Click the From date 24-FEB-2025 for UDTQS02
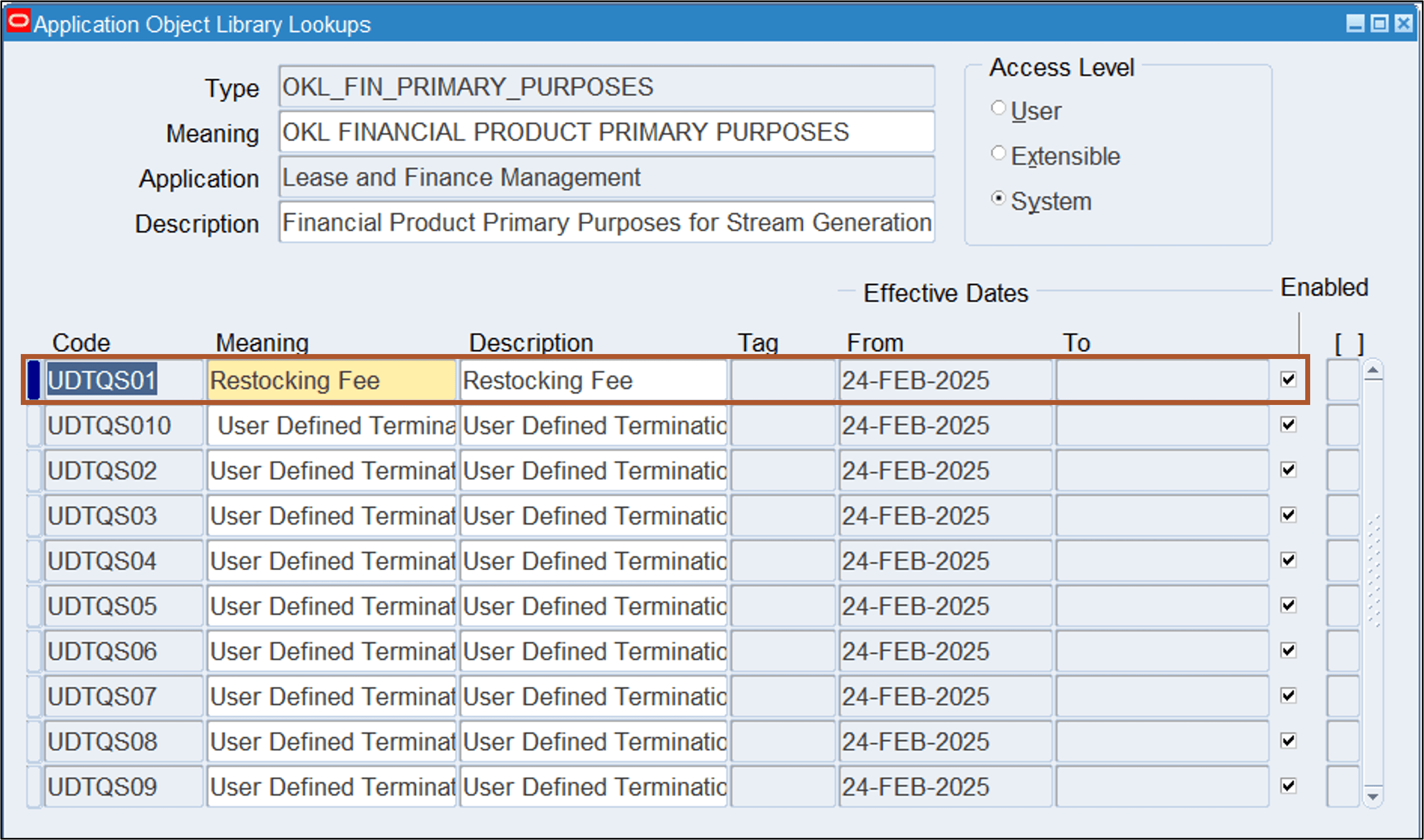Screen dimensions: 1424x840 945,470
